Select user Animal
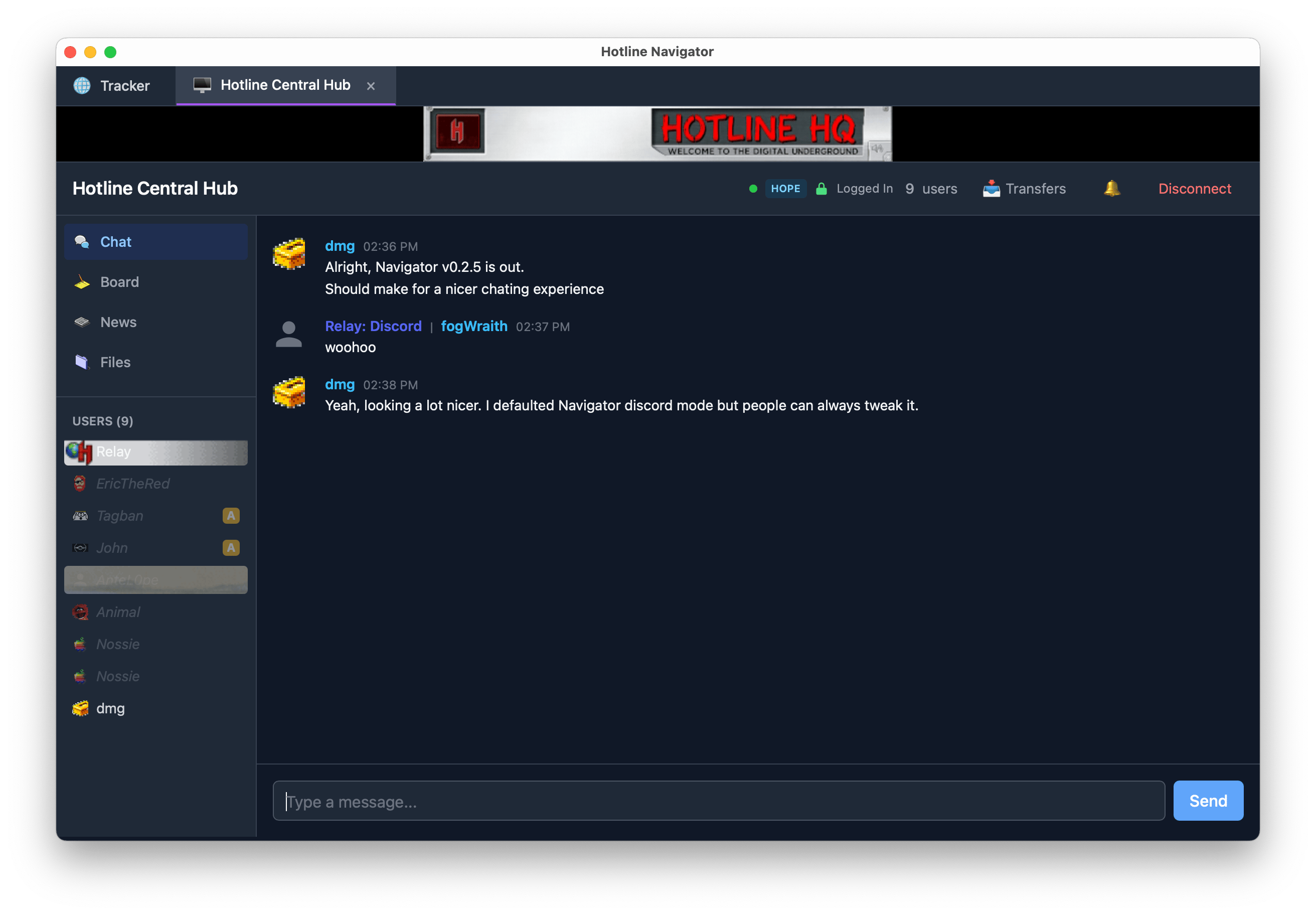Screen dimensions: 1316x915 point(156,613)
